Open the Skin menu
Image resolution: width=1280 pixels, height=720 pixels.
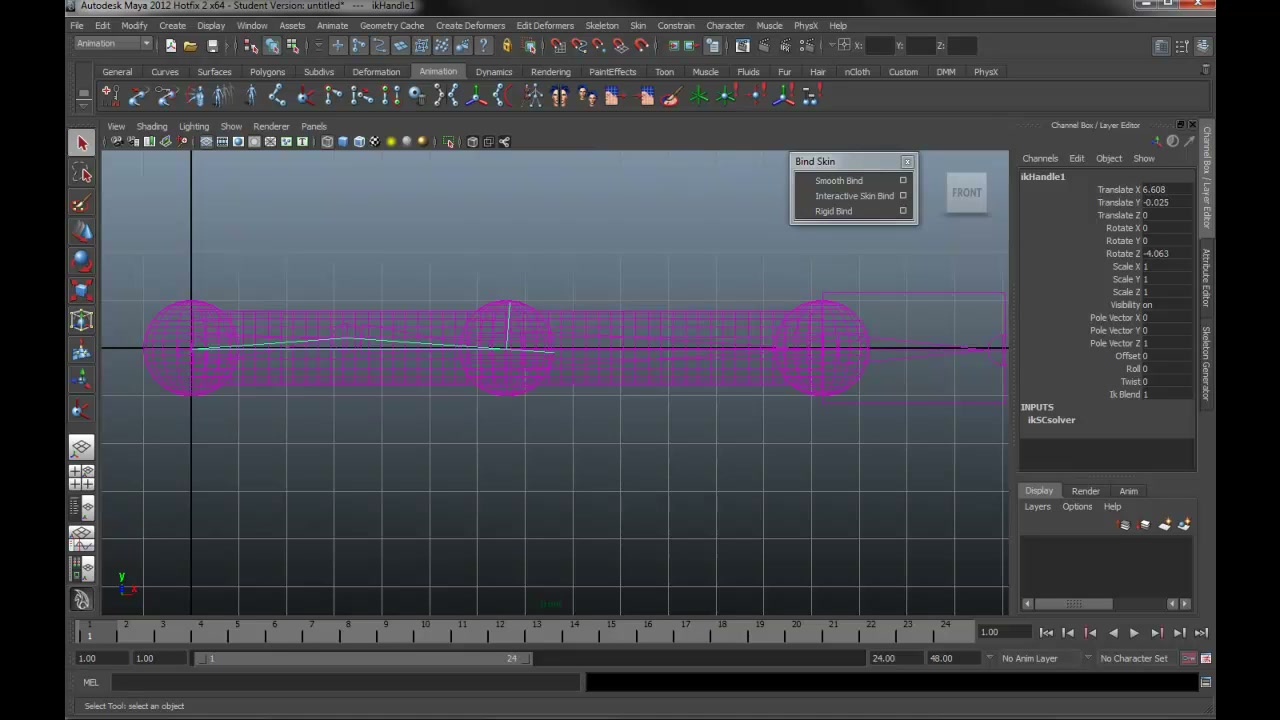pyautogui.click(x=638, y=25)
